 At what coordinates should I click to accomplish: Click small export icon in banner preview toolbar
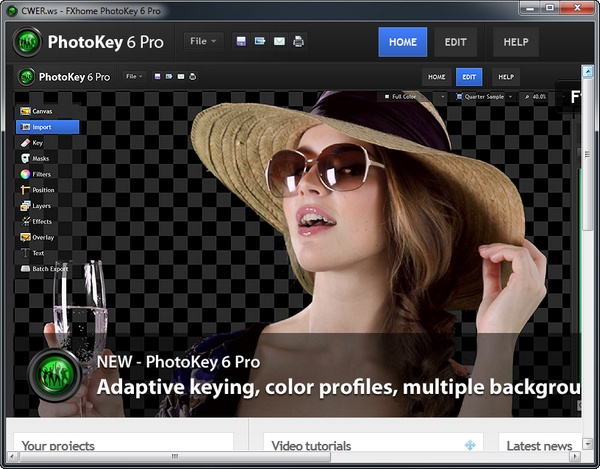click(x=169, y=77)
